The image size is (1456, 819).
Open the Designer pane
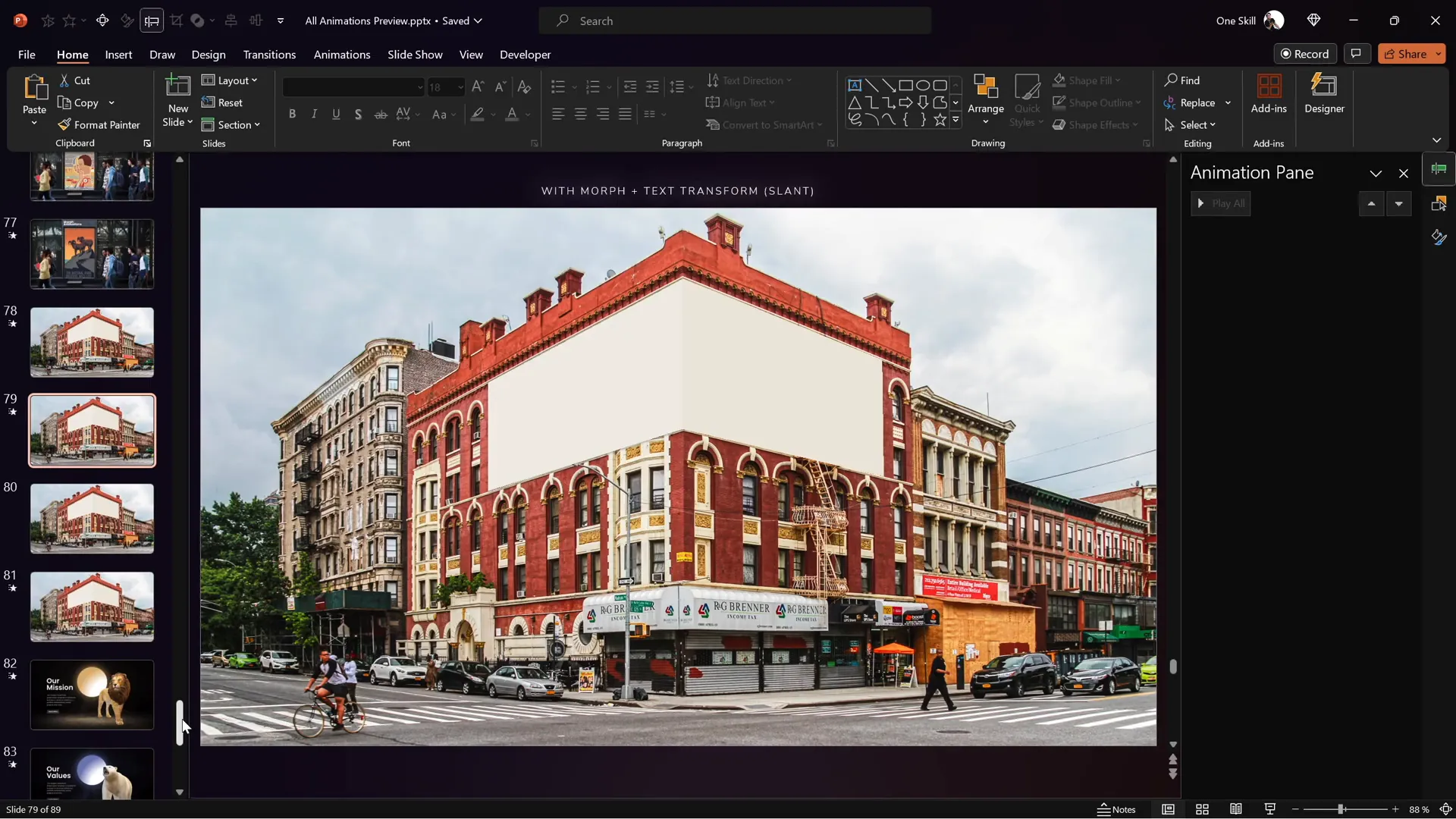point(1324,99)
